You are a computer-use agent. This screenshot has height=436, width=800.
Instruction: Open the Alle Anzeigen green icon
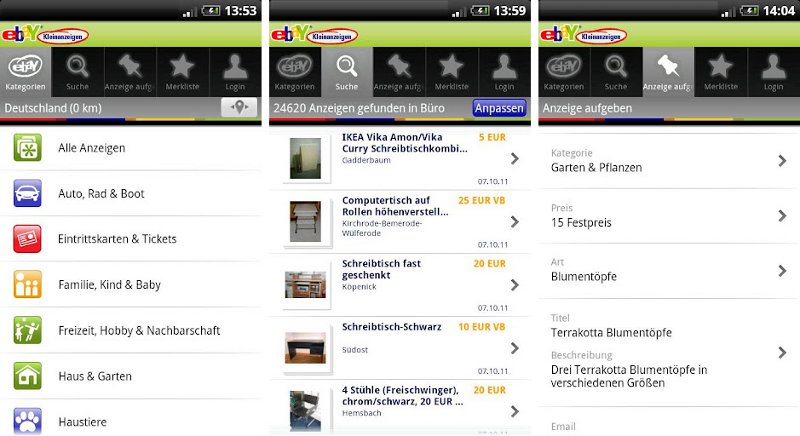pyautogui.click(x=28, y=147)
